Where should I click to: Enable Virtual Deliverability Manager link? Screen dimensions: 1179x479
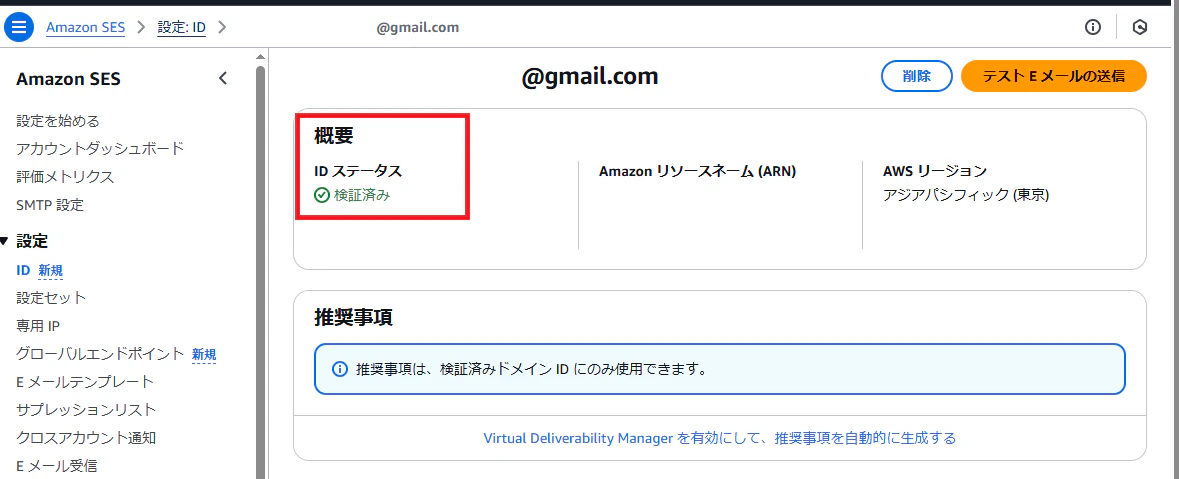pos(720,438)
